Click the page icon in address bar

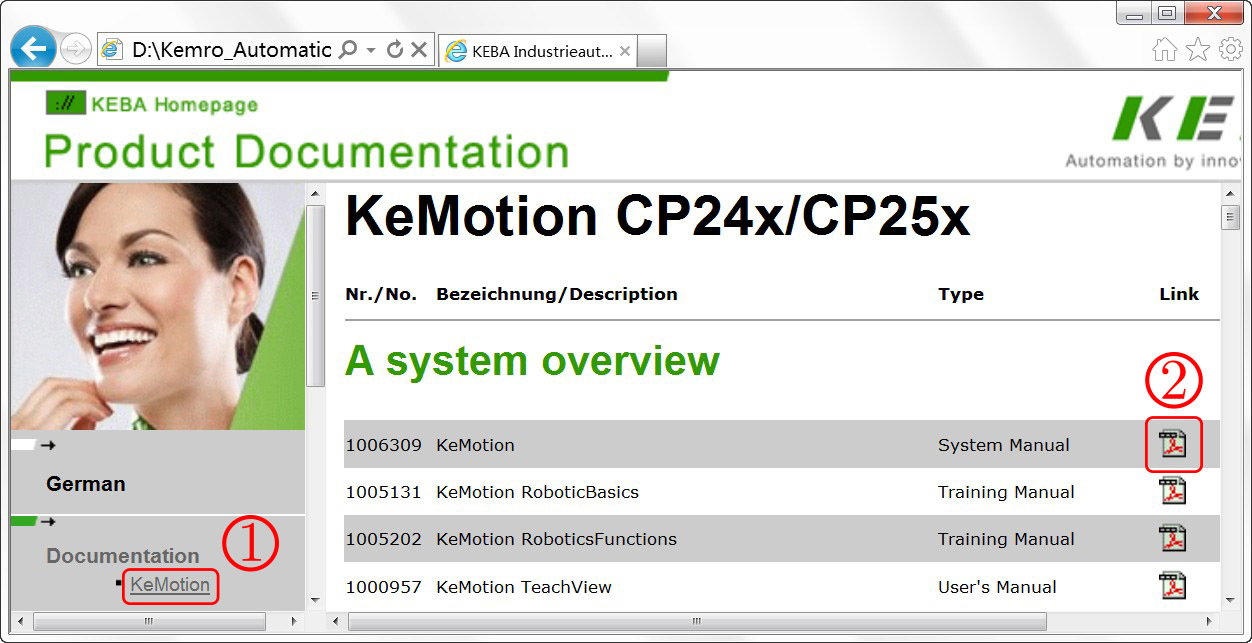[113, 49]
